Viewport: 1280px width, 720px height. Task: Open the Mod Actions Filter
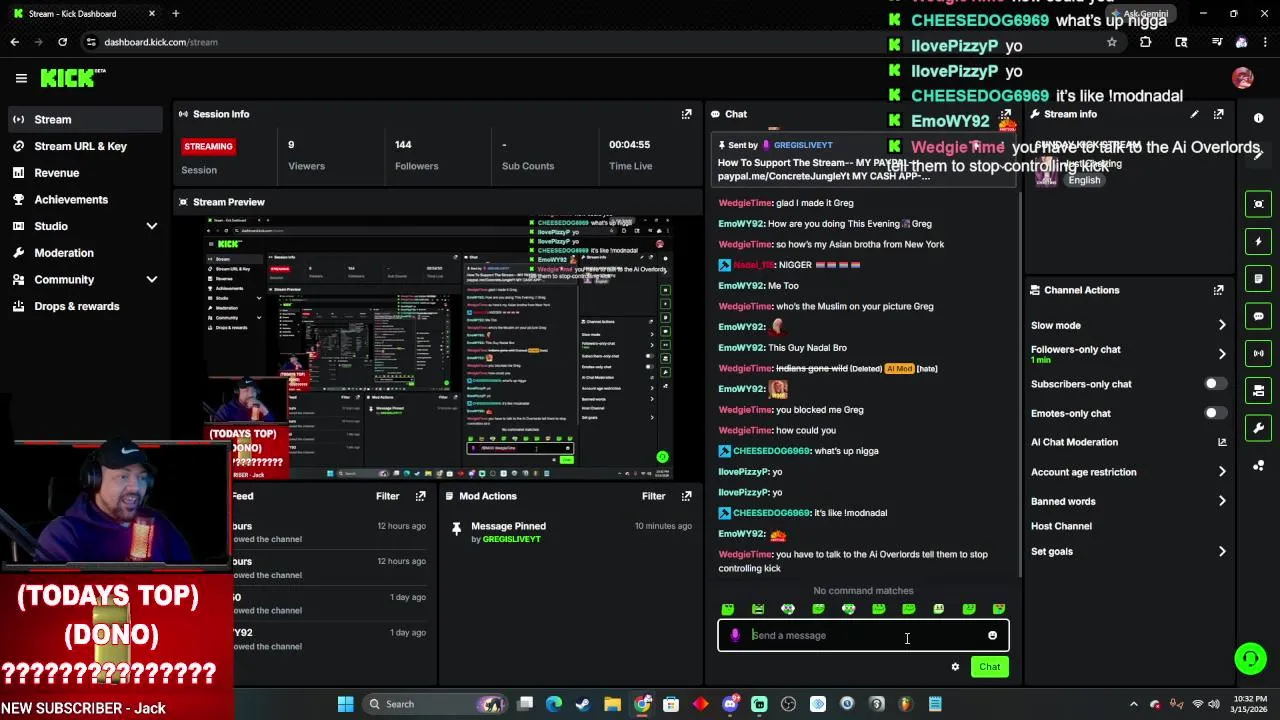tap(653, 496)
